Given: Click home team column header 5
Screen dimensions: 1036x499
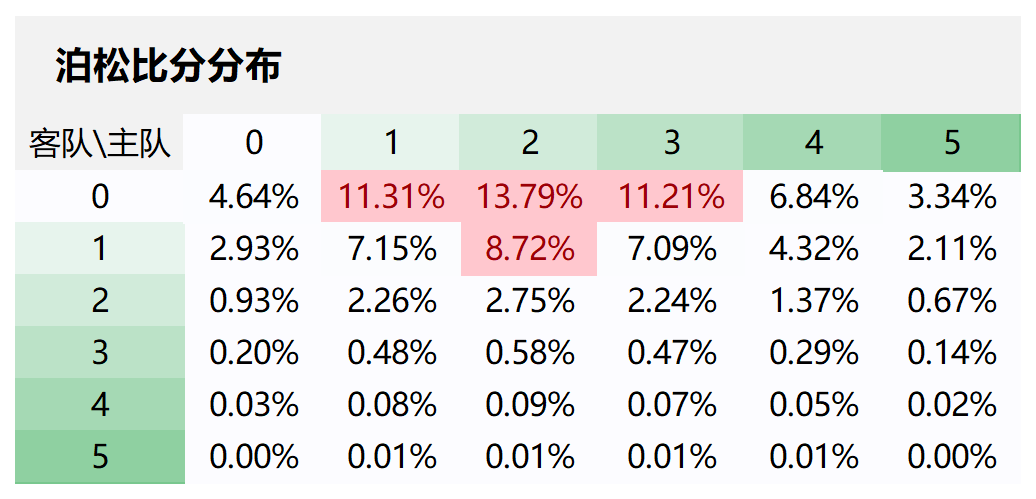Looking at the screenshot, I should (951, 143).
